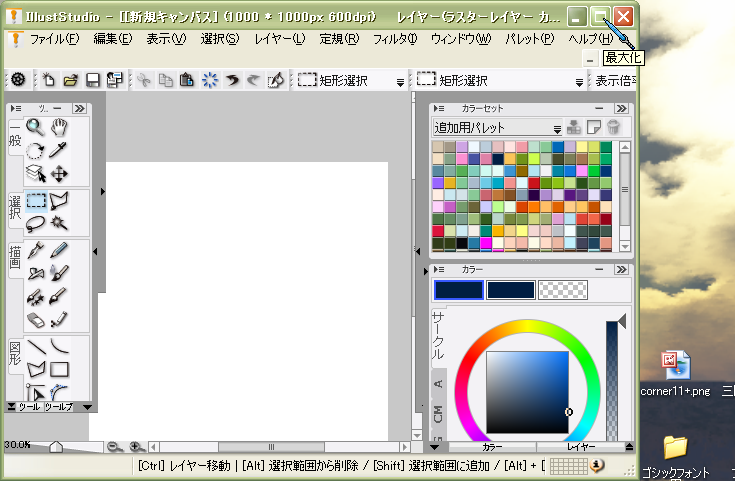Open the フィルタ menu
Screen dimensions: 735x481
(x=395, y=39)
